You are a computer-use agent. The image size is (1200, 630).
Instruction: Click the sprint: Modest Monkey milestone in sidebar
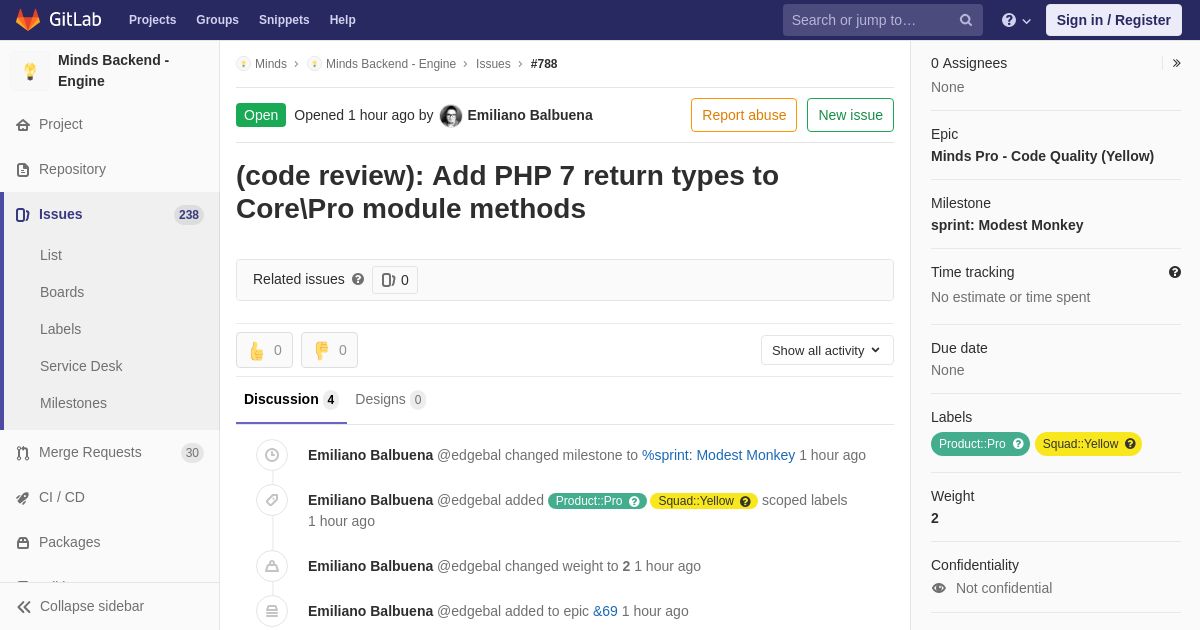tap(1007, 225)
